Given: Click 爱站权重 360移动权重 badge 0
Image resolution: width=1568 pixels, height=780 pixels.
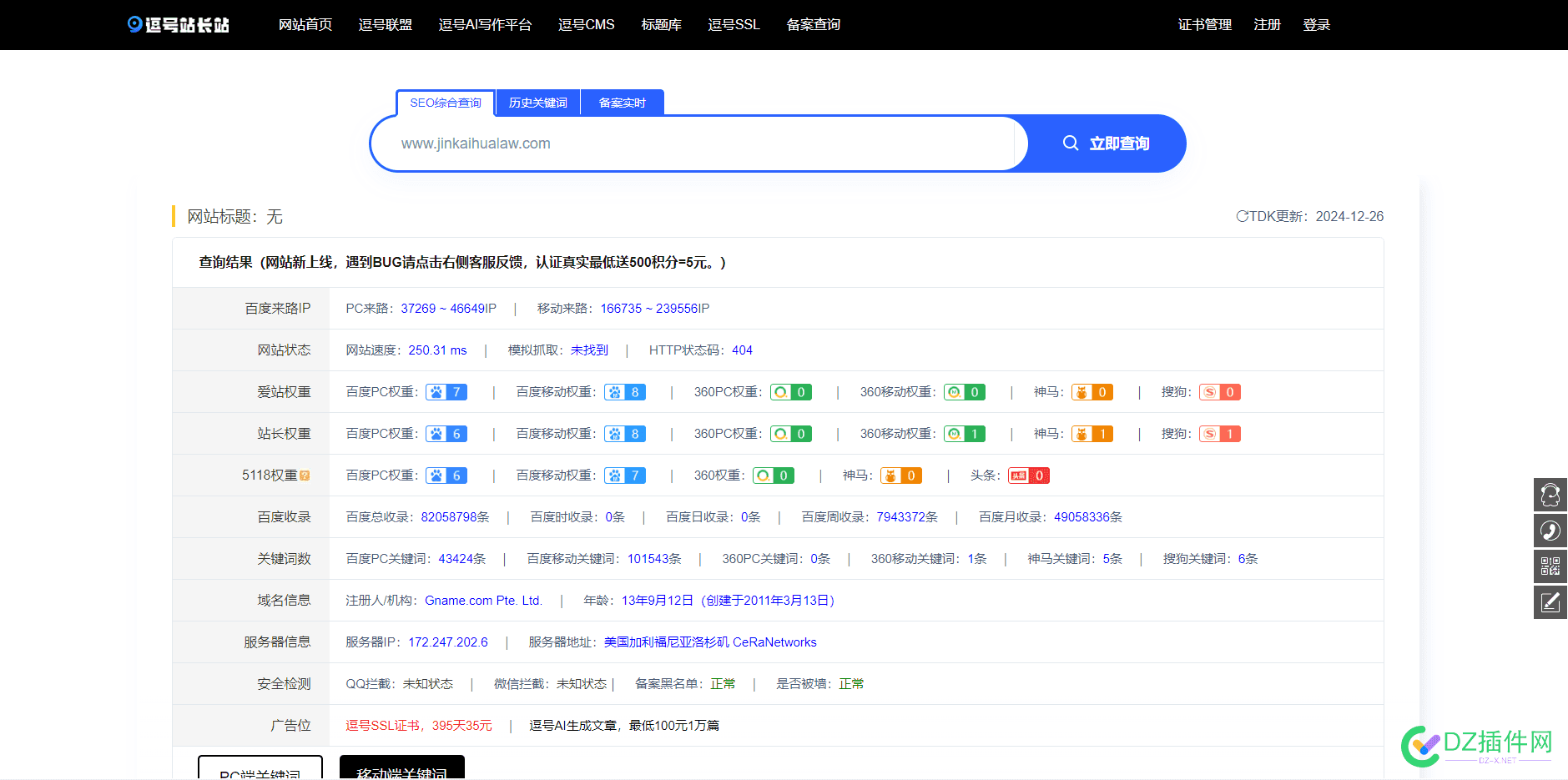Looking at the screenshot, I should click(965, 392).
